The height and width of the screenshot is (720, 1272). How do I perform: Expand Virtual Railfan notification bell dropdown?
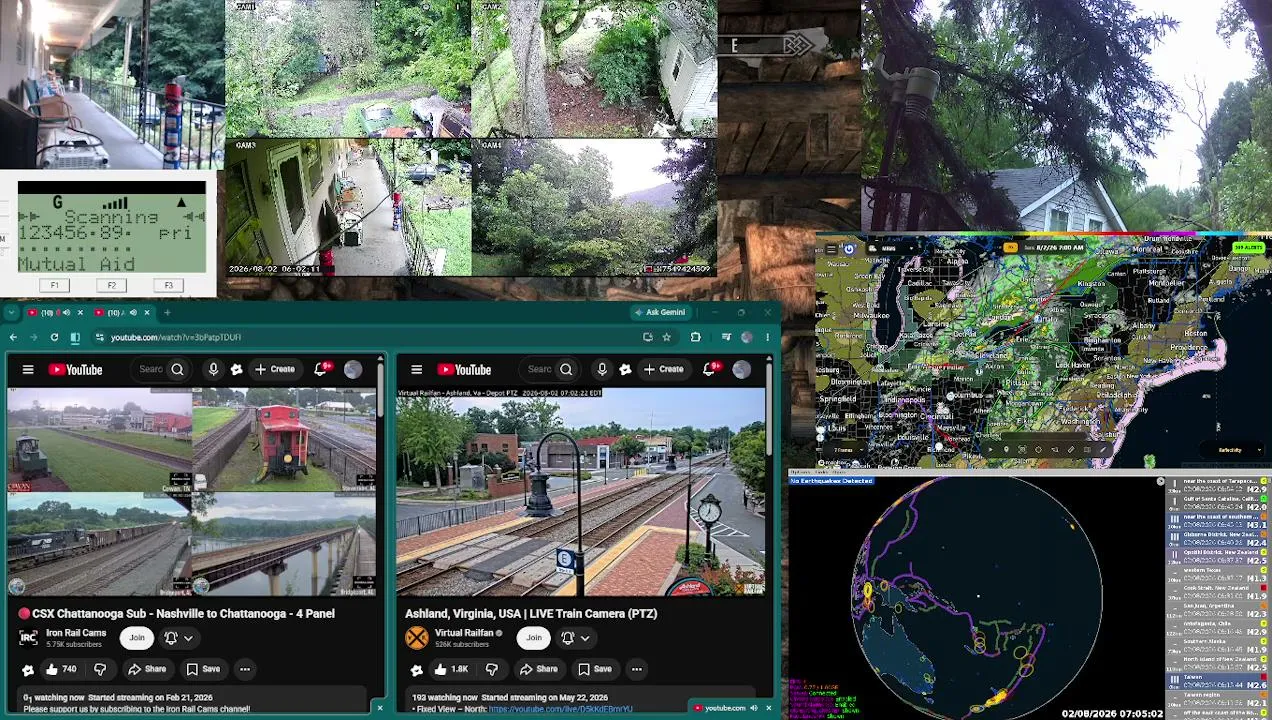pyautogui.click(x=576, y=638)
